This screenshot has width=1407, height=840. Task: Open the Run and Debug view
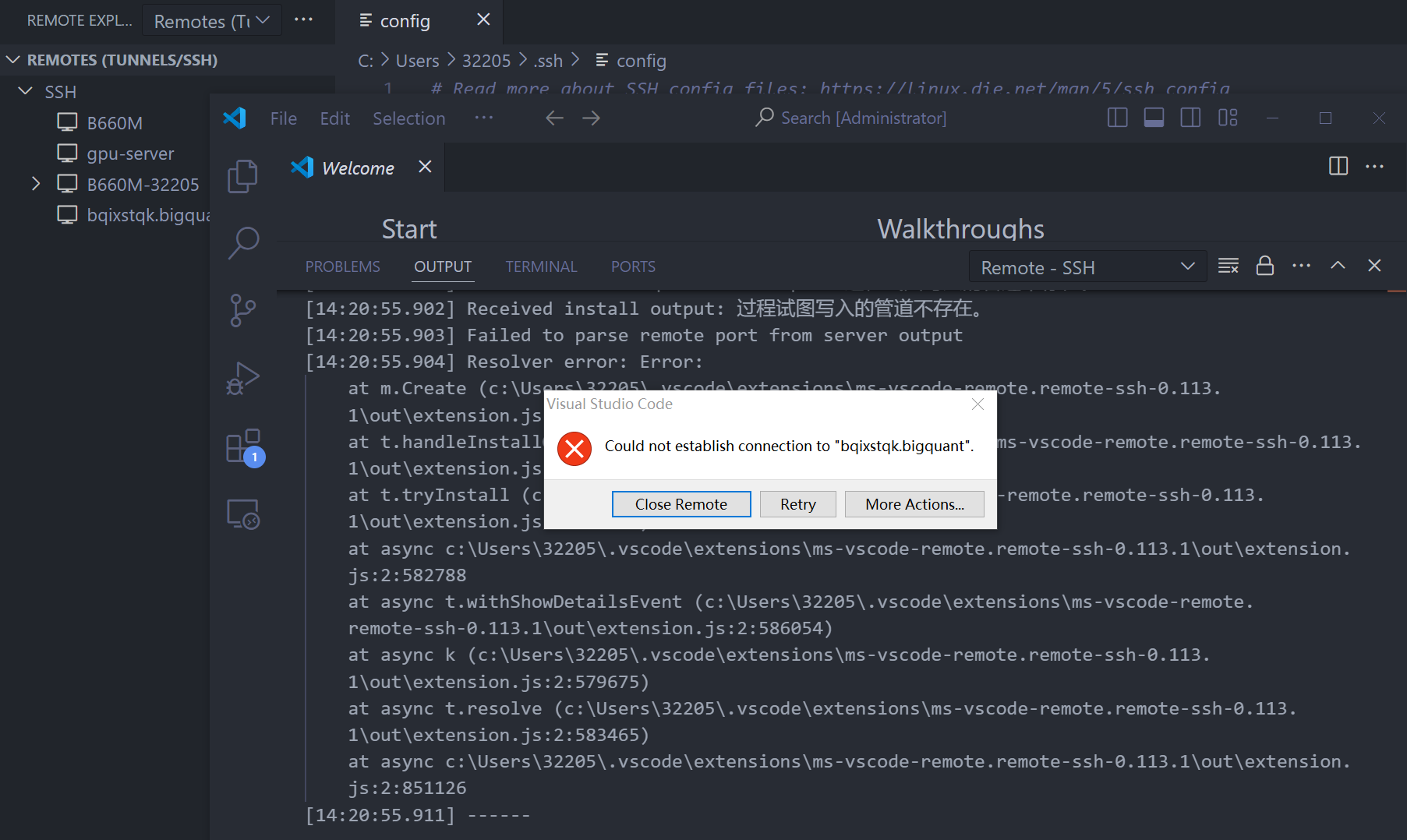242,379
